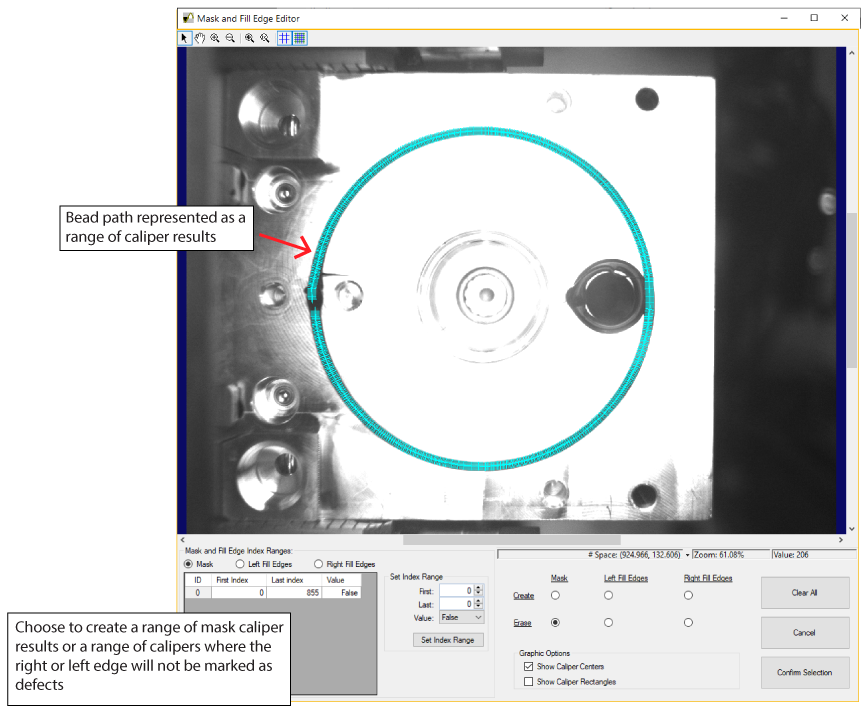Viewport: 867px width, 713px height.
Task: Select the zoom-in magnifier tool
Action: (214, 38)
